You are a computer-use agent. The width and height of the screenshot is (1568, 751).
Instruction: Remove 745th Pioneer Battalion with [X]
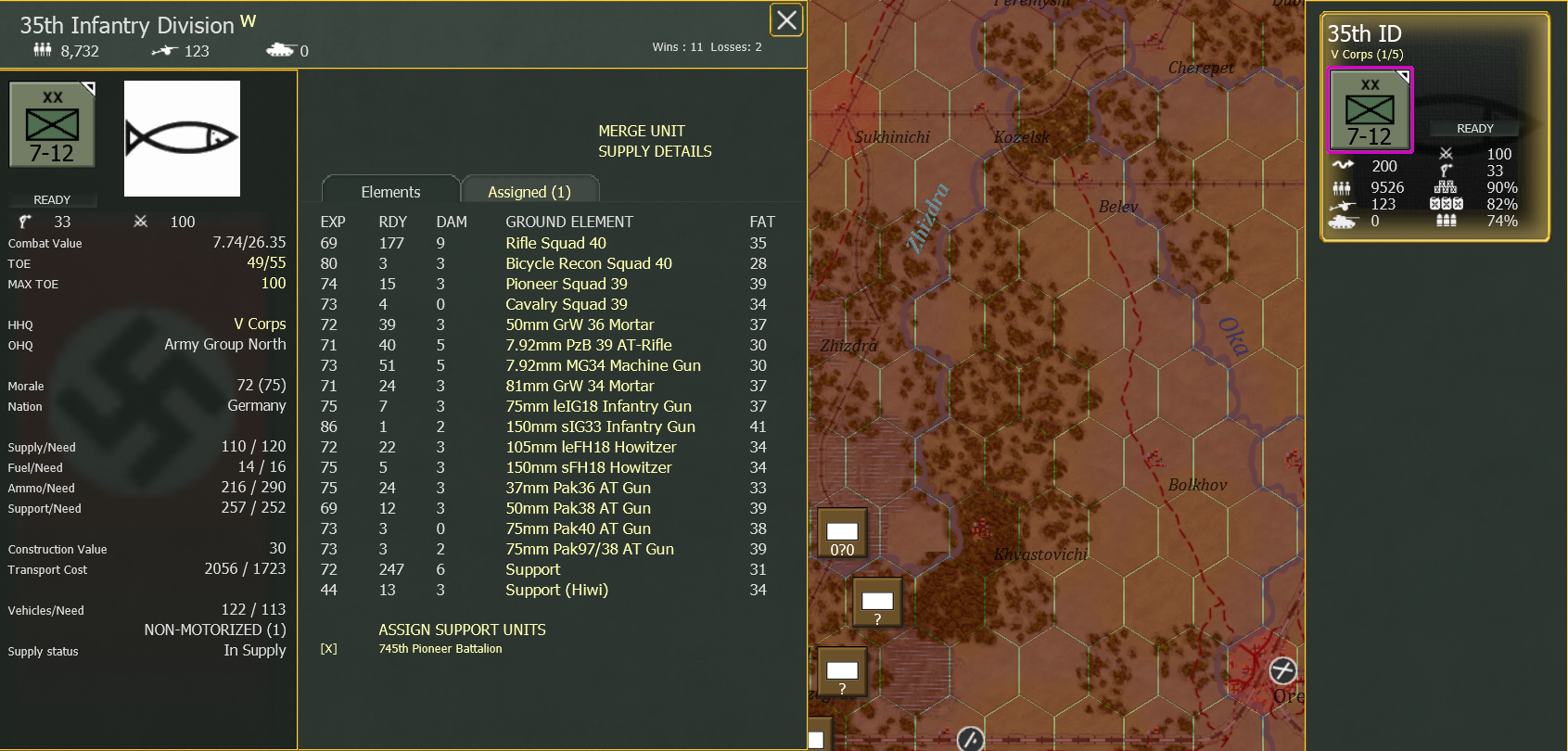(328, 649)
